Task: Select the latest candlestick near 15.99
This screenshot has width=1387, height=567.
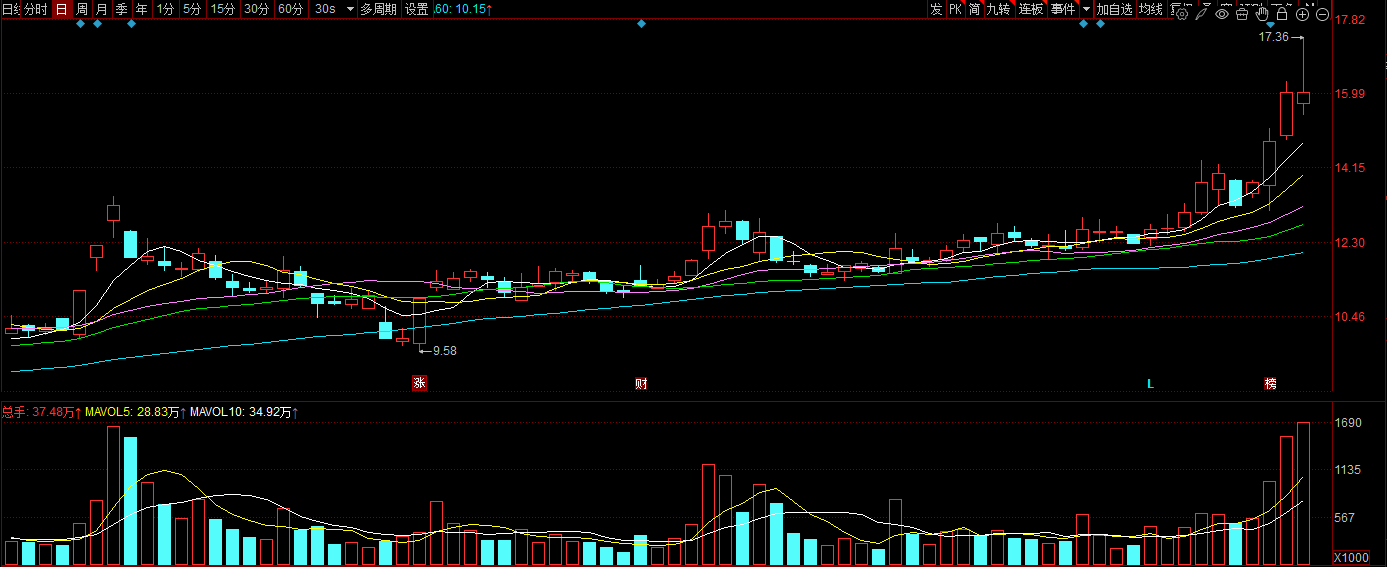Action: point(1303,97)
